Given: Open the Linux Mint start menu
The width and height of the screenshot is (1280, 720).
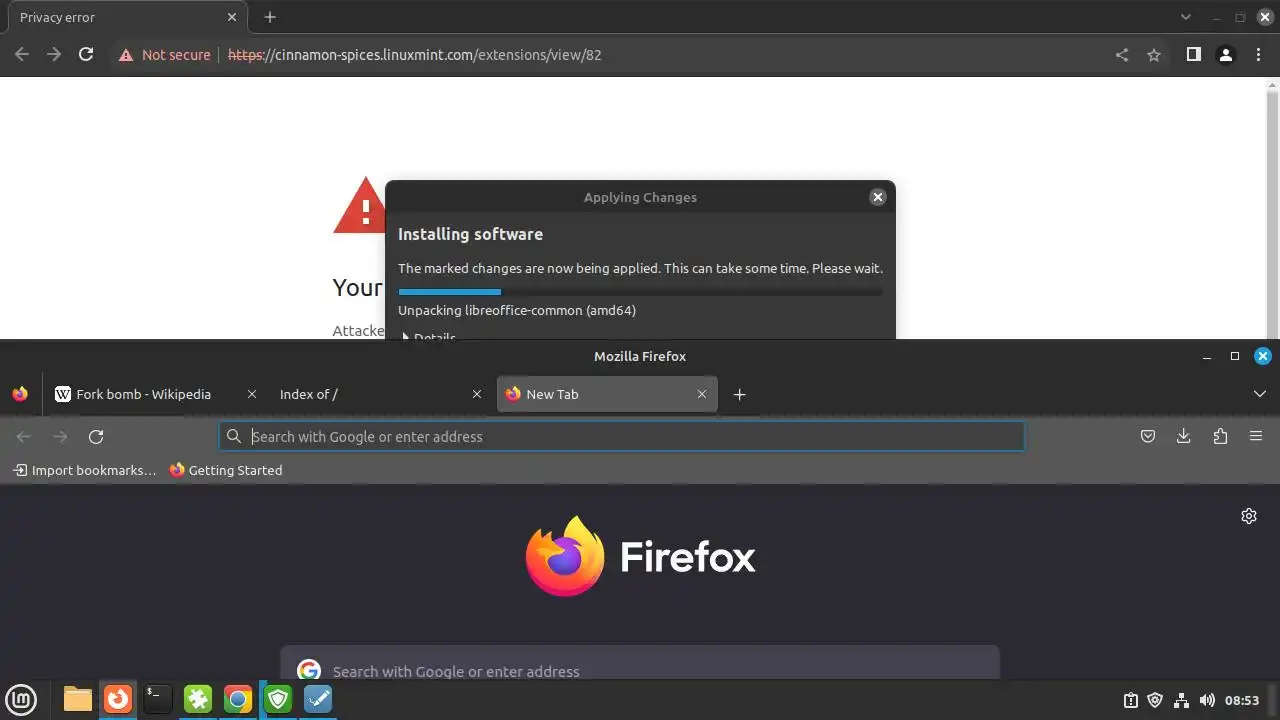Looking at the screenshot, I should coord(21,699).
